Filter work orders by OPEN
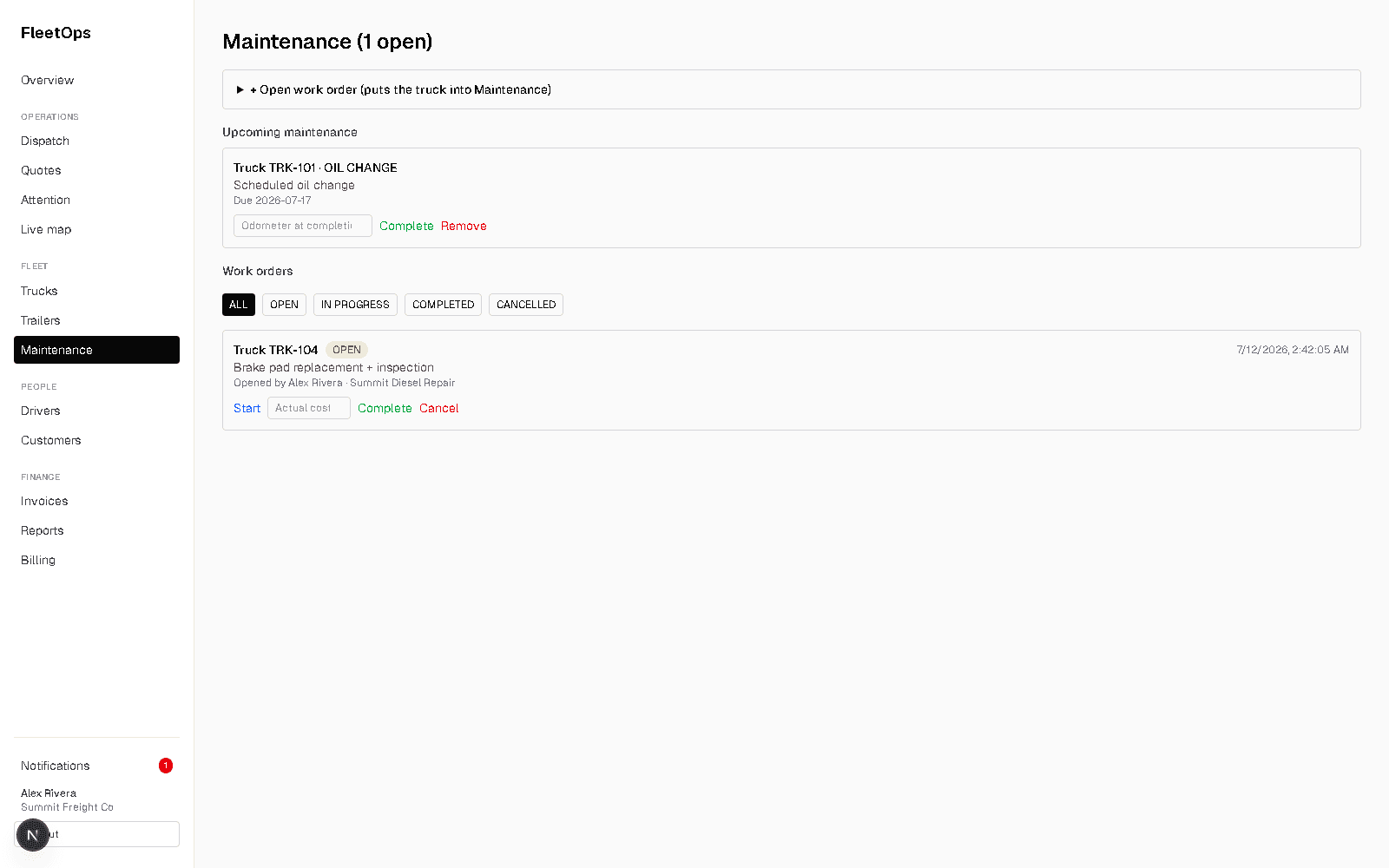 point(284,305)
